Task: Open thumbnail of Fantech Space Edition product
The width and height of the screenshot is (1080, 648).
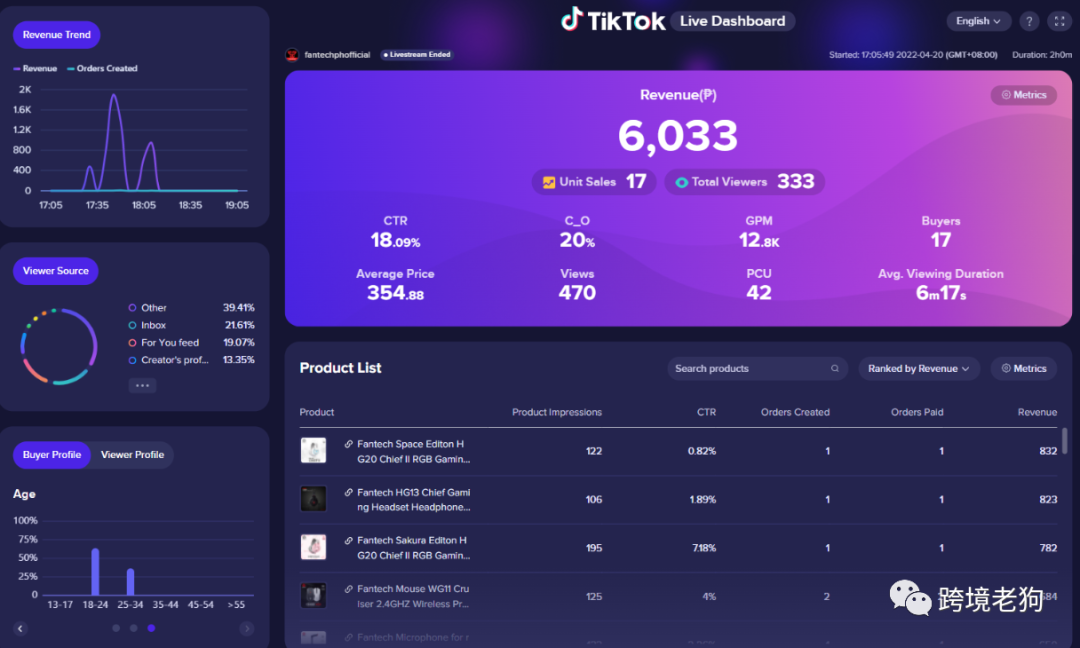Action: (x=313, y=450)
